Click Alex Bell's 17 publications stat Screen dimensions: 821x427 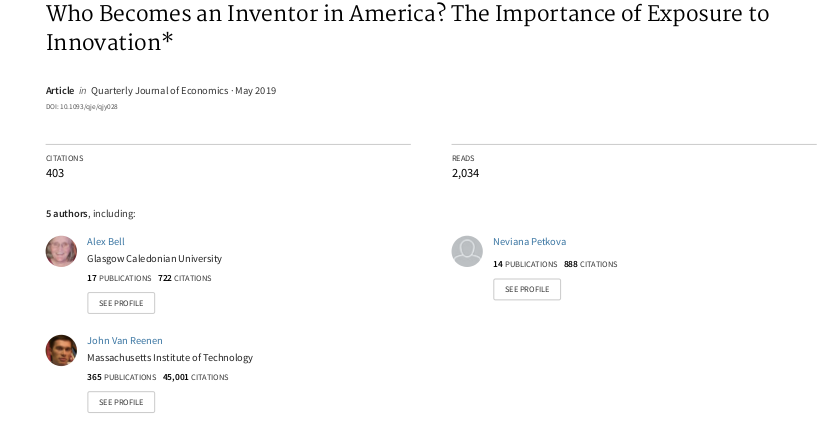pyautogui.click(x=119, y=278)
